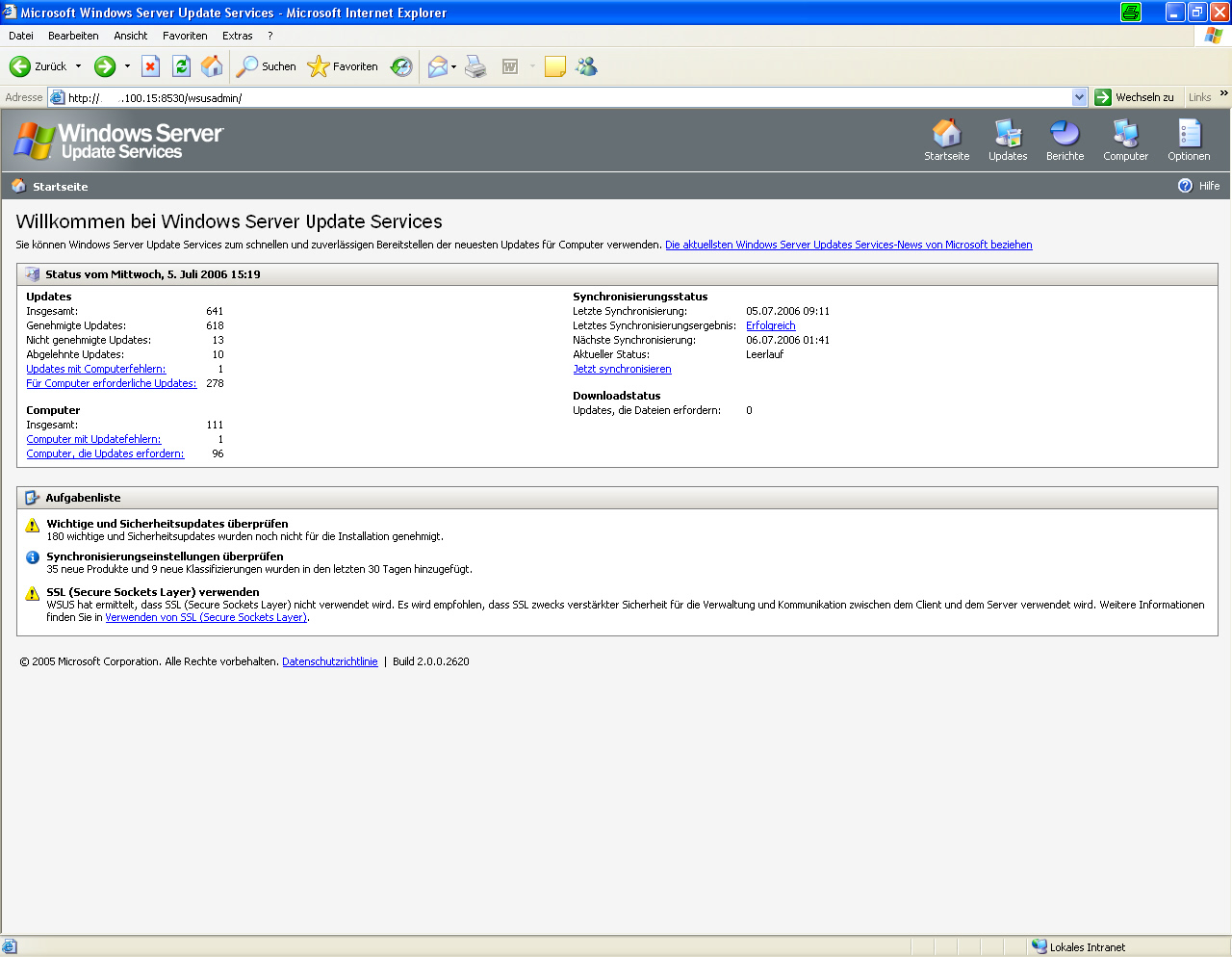This screenshot has width=1232, height=957.
Task: Click warning icon for Sicherheitsupdates überprüfen
Action: point(33,525)
